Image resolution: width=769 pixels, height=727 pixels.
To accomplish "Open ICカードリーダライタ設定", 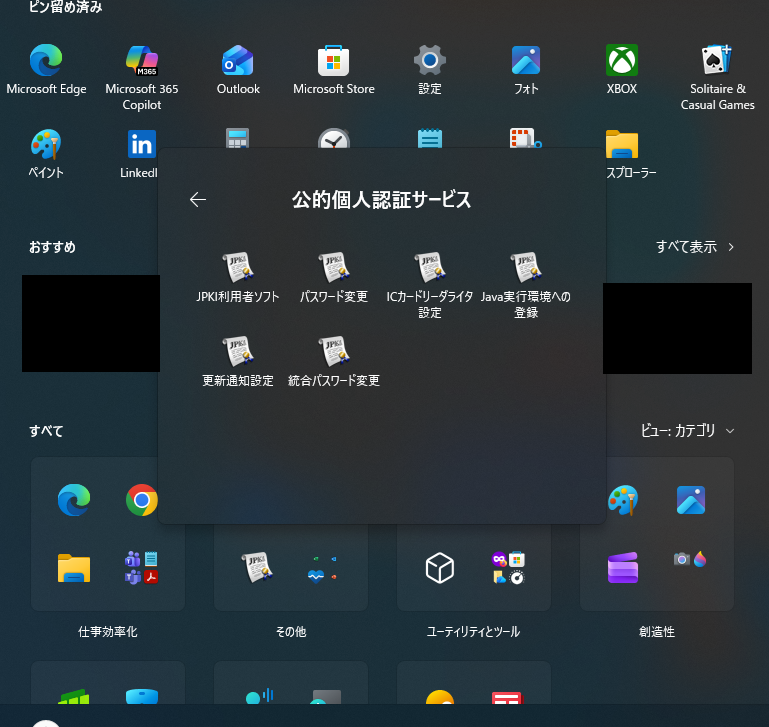I will [x=430, y=286].
